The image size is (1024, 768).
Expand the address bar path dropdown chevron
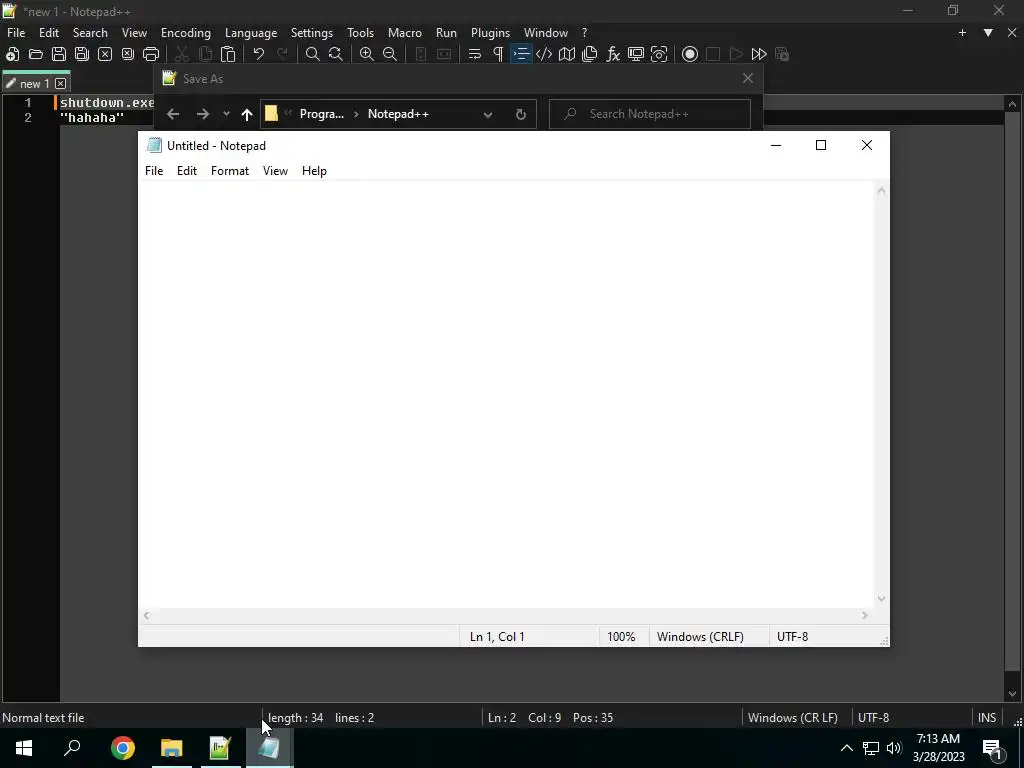coord(488,114)
